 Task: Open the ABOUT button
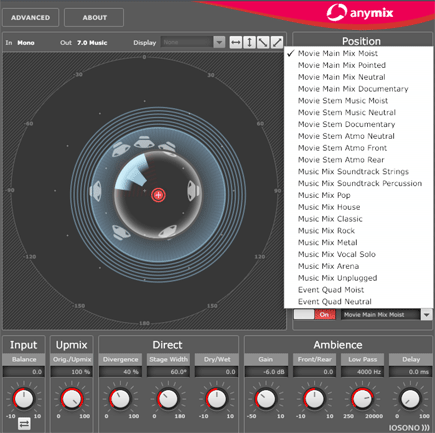[94, 18]
